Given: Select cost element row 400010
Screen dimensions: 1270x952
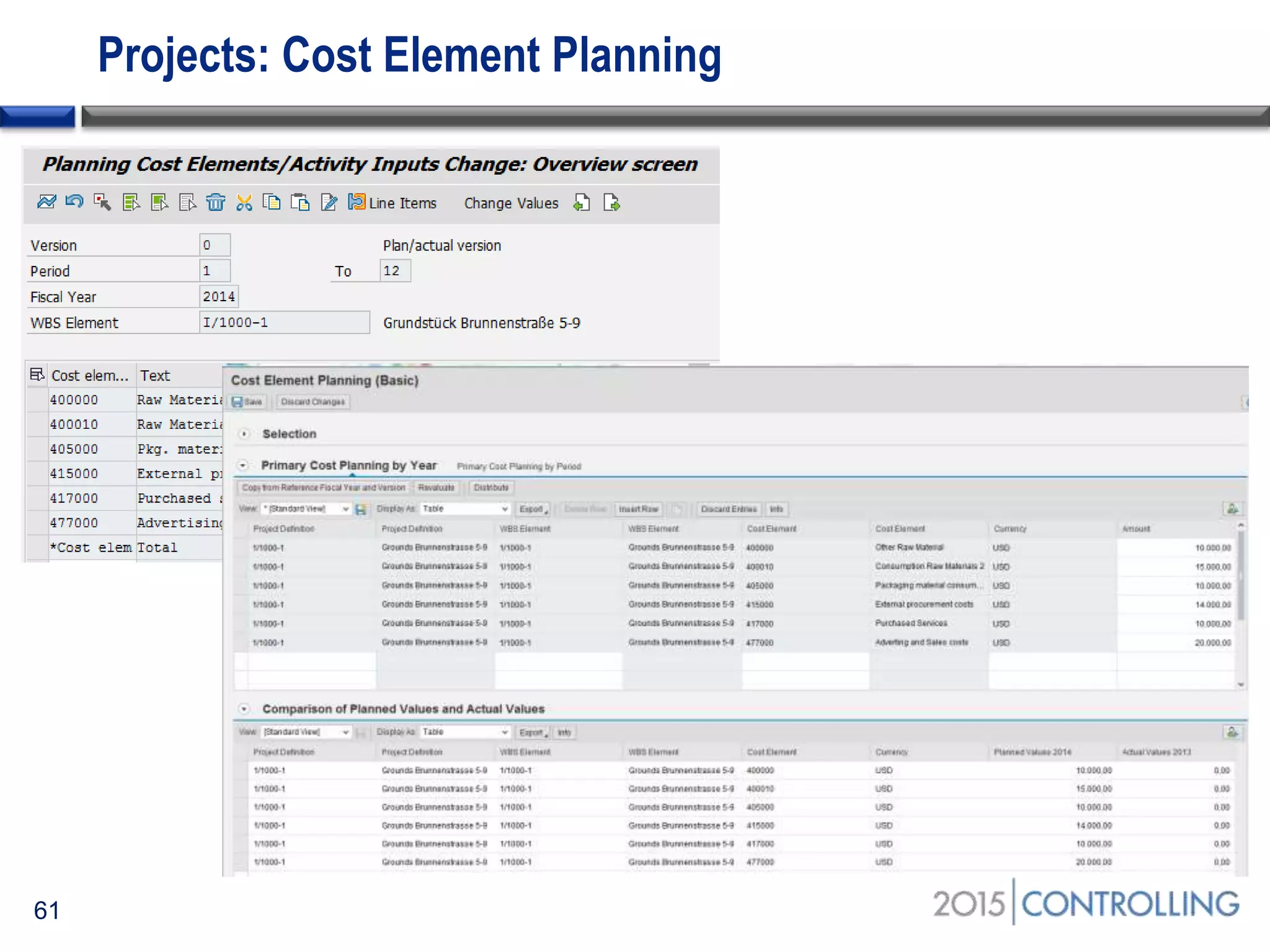Looking at the screenshot, I should pos(38,425).
